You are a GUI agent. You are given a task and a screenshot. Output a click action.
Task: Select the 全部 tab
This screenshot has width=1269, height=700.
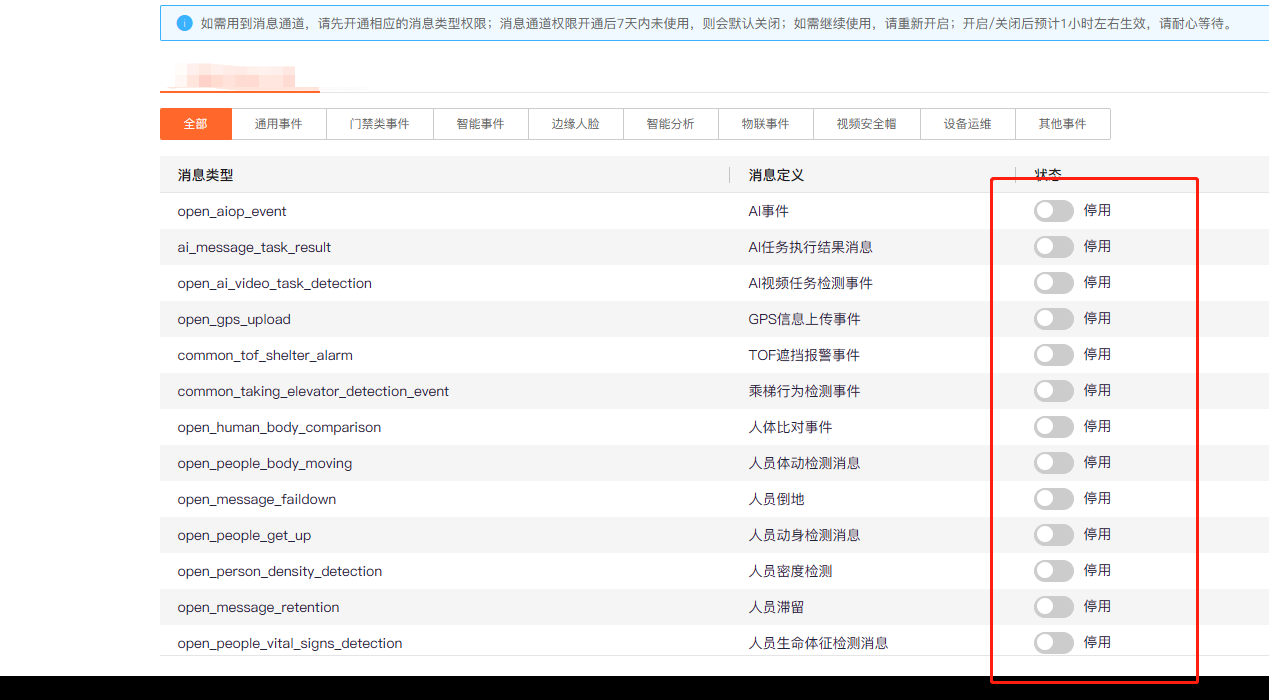coord(195,124)
